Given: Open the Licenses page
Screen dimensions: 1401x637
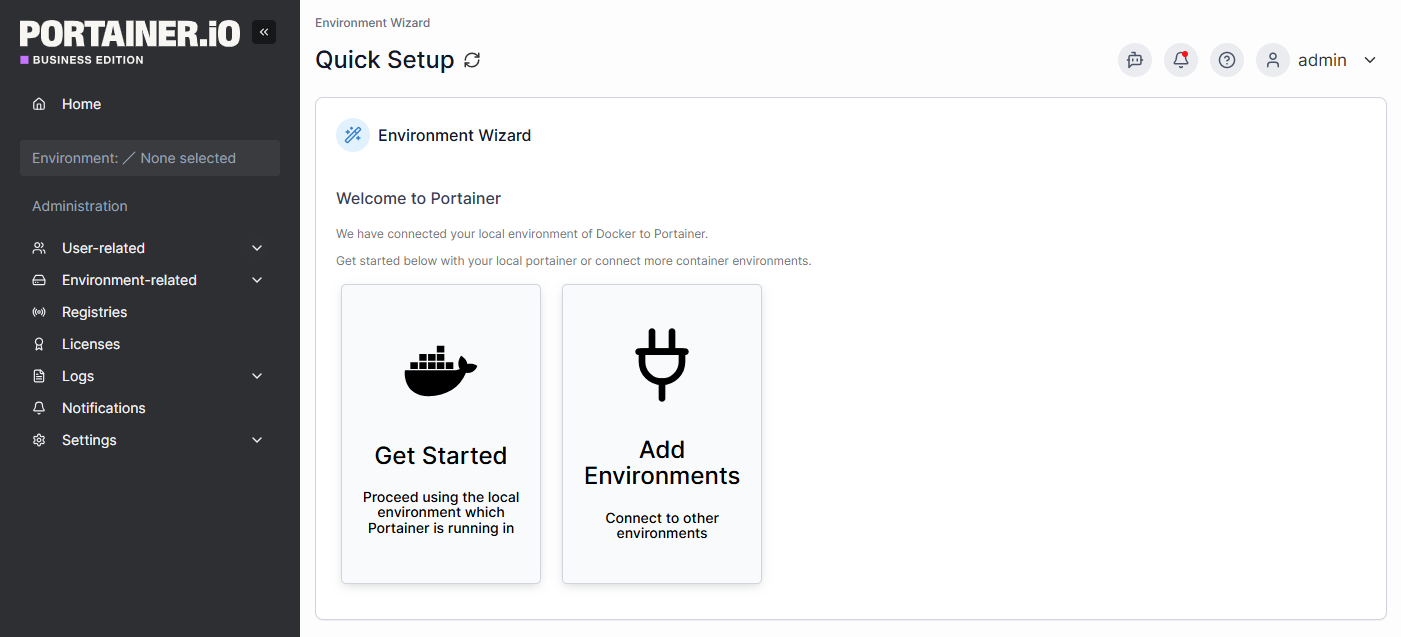Looking at the screenshot, I should tap(91, 344).
